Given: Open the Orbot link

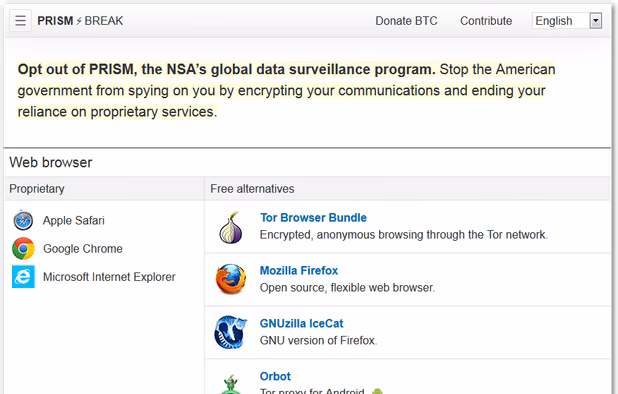Looking at the screenshot, I should pyautogui.click(x=275, y=376).
